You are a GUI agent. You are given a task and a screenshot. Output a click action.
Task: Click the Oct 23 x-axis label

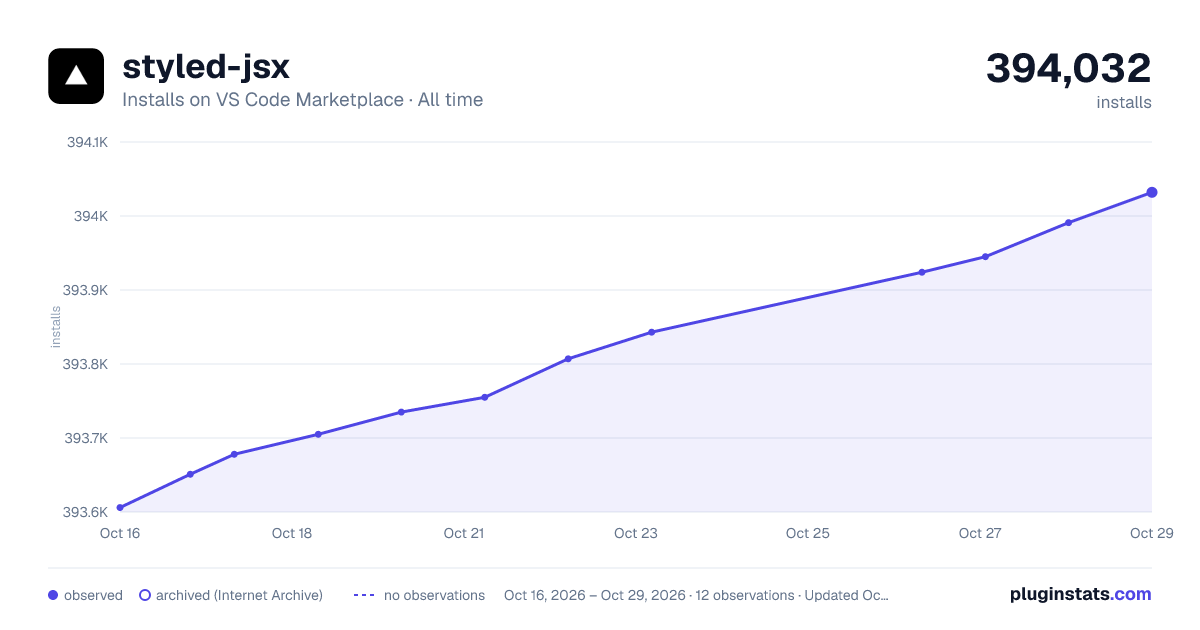coord(636,533)
